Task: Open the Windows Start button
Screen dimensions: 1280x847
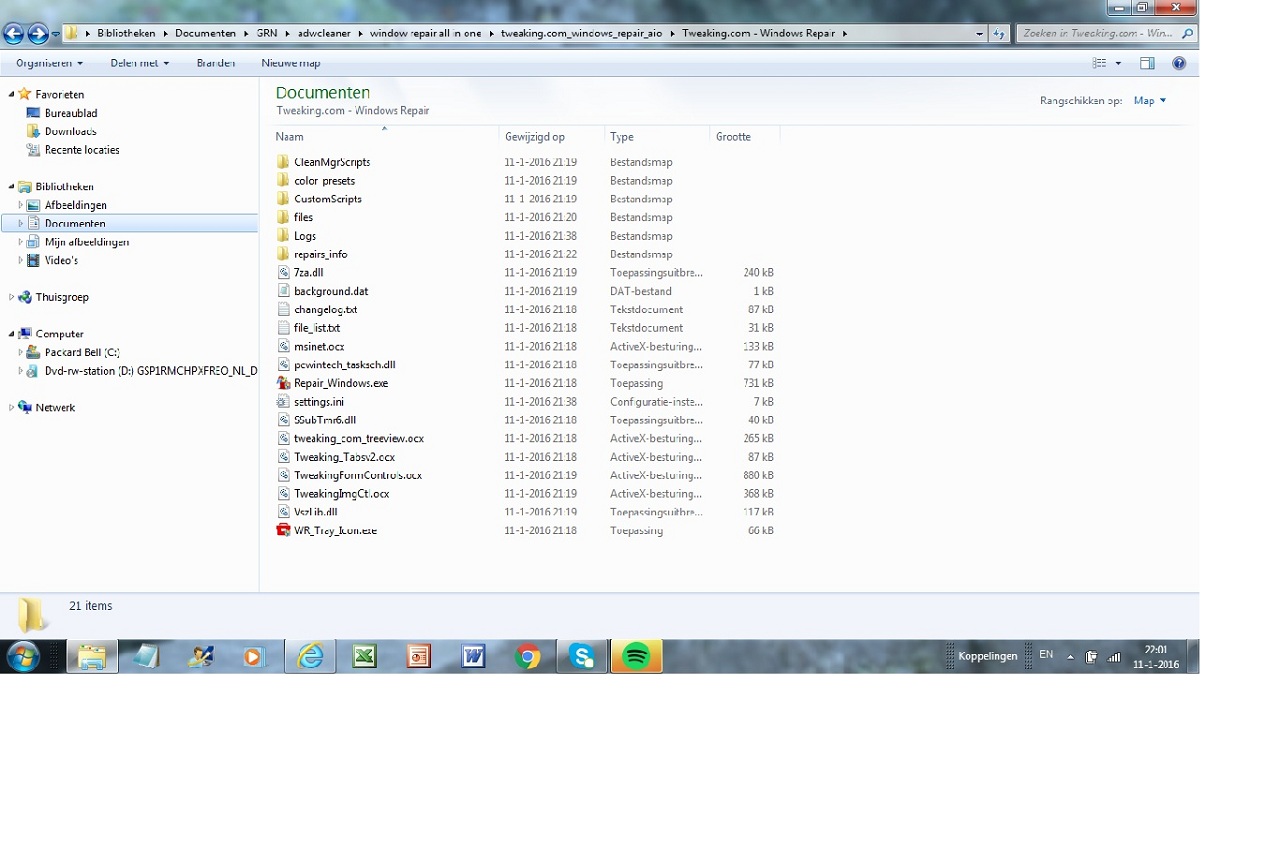Action: (23, 657)
